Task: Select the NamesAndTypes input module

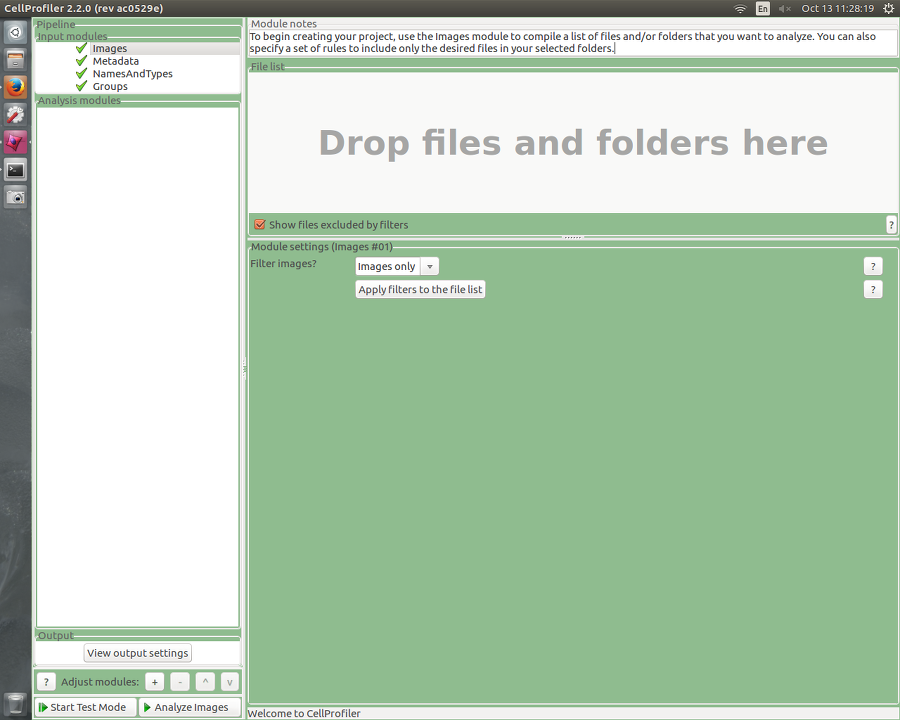Action: coord(133,74)
